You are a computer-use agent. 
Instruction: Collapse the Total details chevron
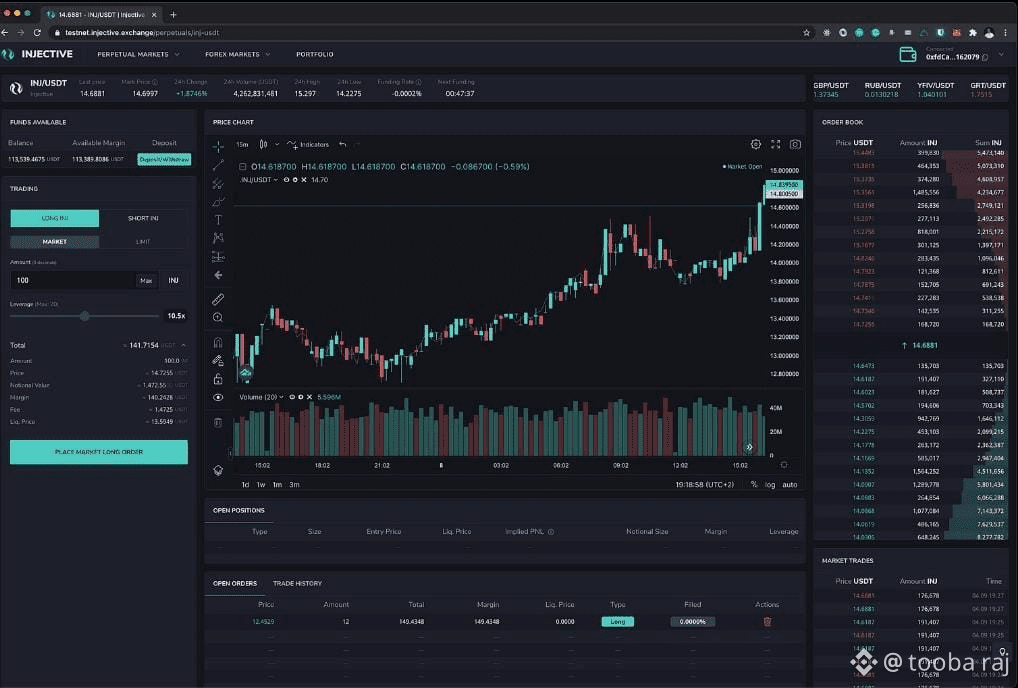coord(184,345)
